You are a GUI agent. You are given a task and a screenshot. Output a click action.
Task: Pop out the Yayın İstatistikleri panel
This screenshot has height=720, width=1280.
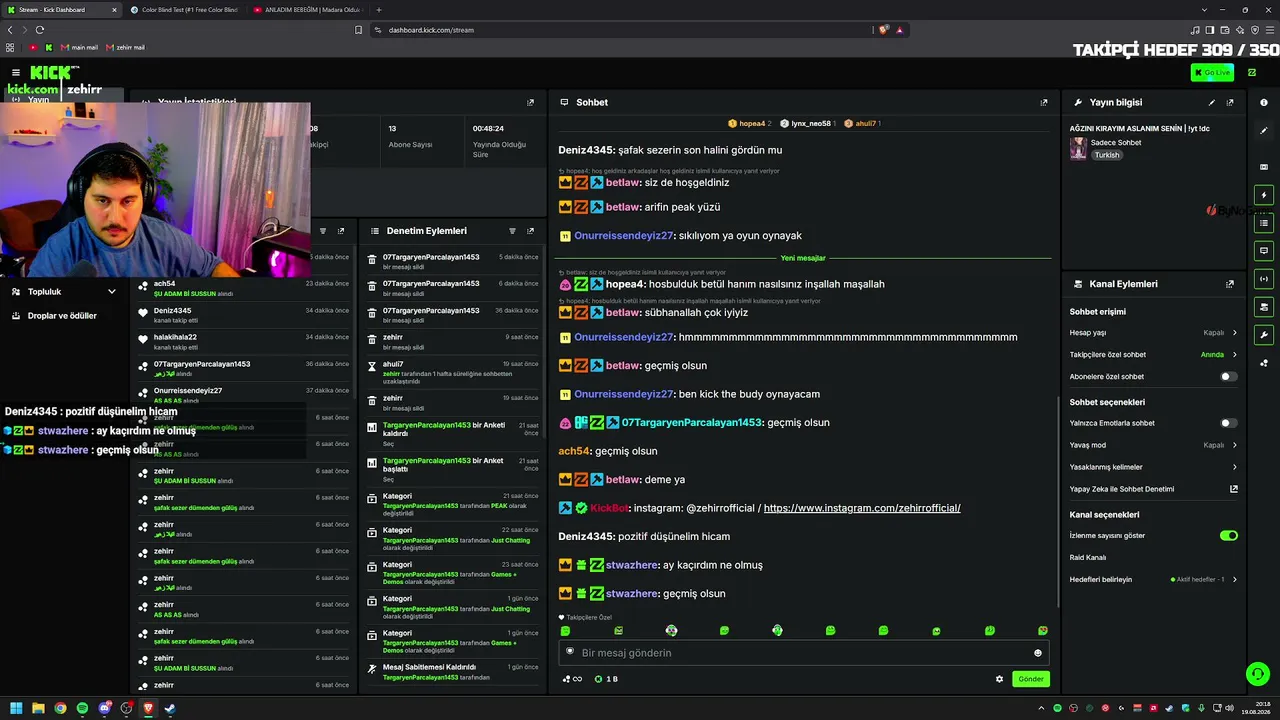[x=531, y=102]
